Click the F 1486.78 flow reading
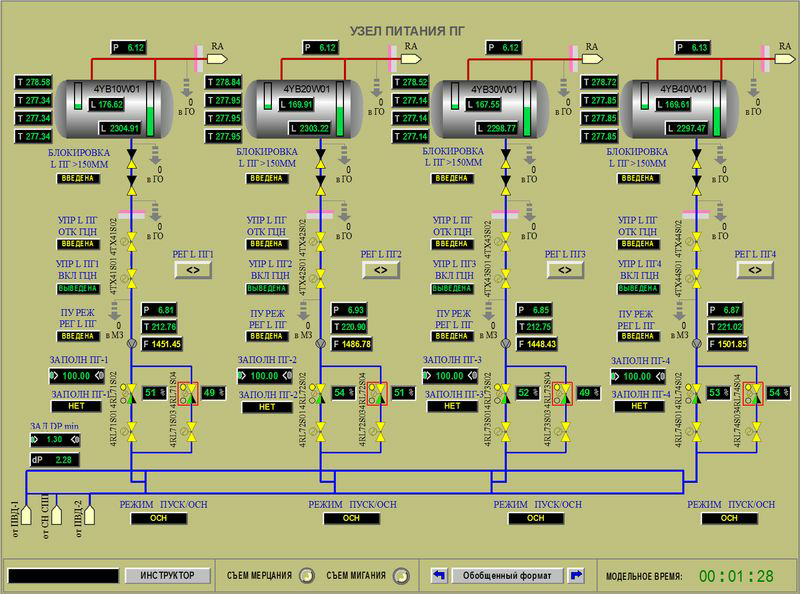 [352, 344]
